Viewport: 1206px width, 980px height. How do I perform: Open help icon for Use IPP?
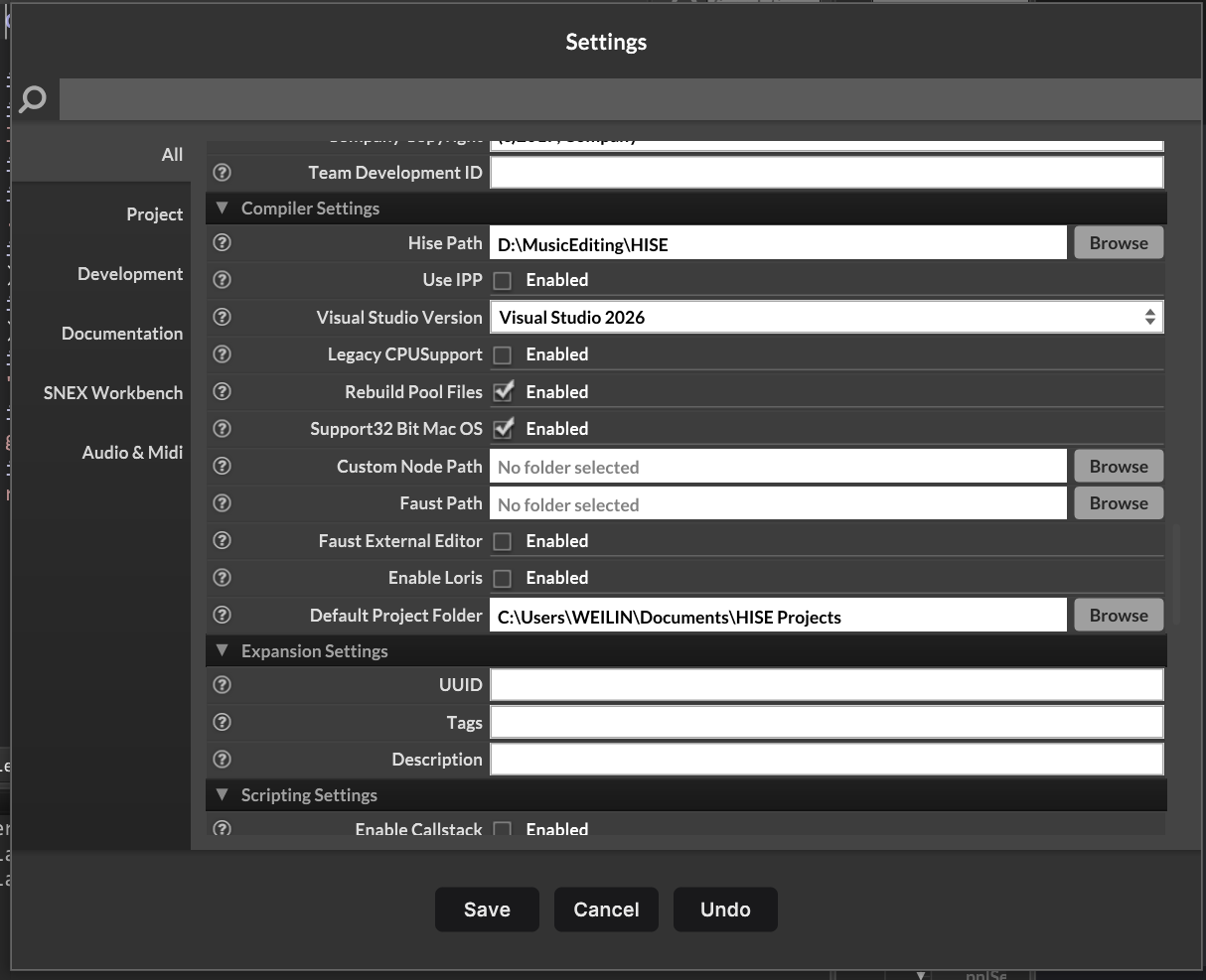click(223, 280)
